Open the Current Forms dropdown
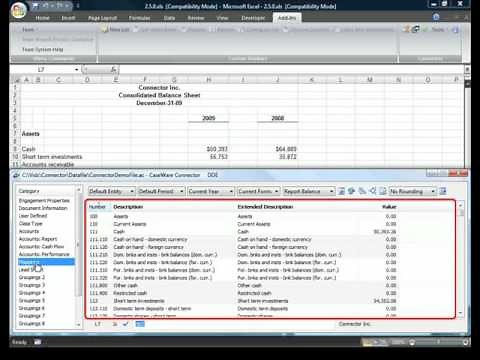This screenshot has width=480, height=360. click(258, 191)
